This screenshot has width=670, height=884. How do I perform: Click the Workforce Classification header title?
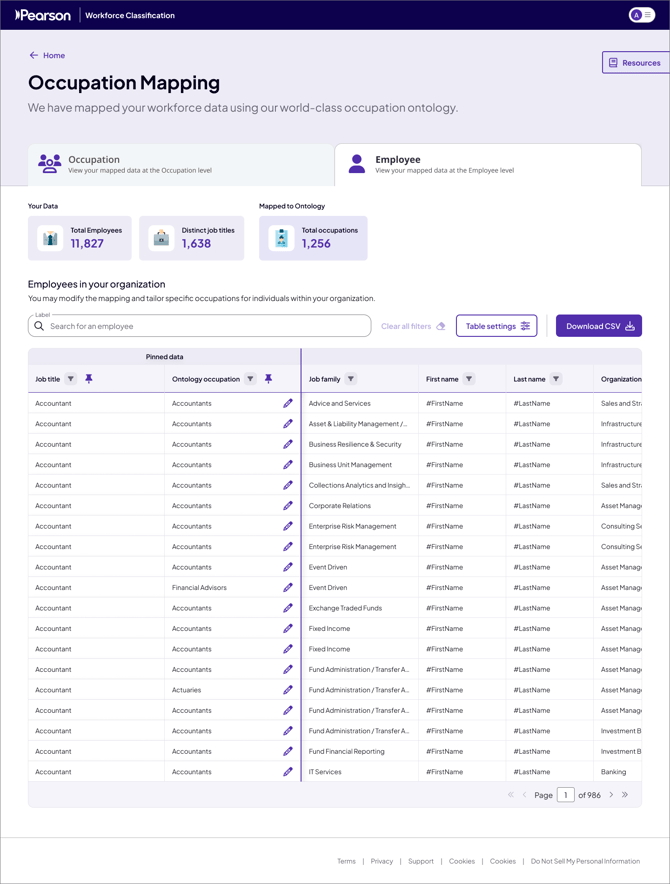(130, 15)
